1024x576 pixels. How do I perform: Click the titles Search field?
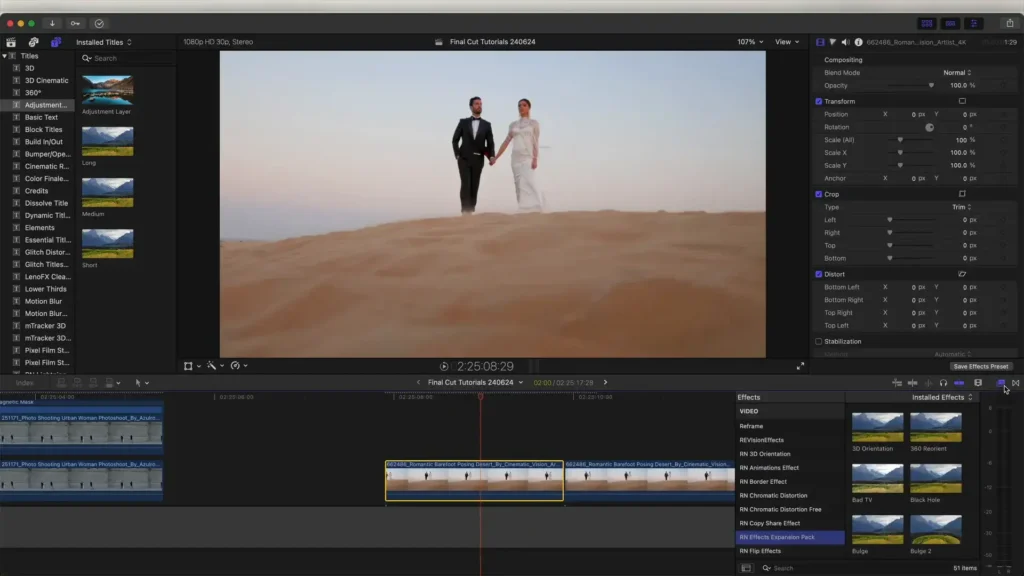point(127,59)
